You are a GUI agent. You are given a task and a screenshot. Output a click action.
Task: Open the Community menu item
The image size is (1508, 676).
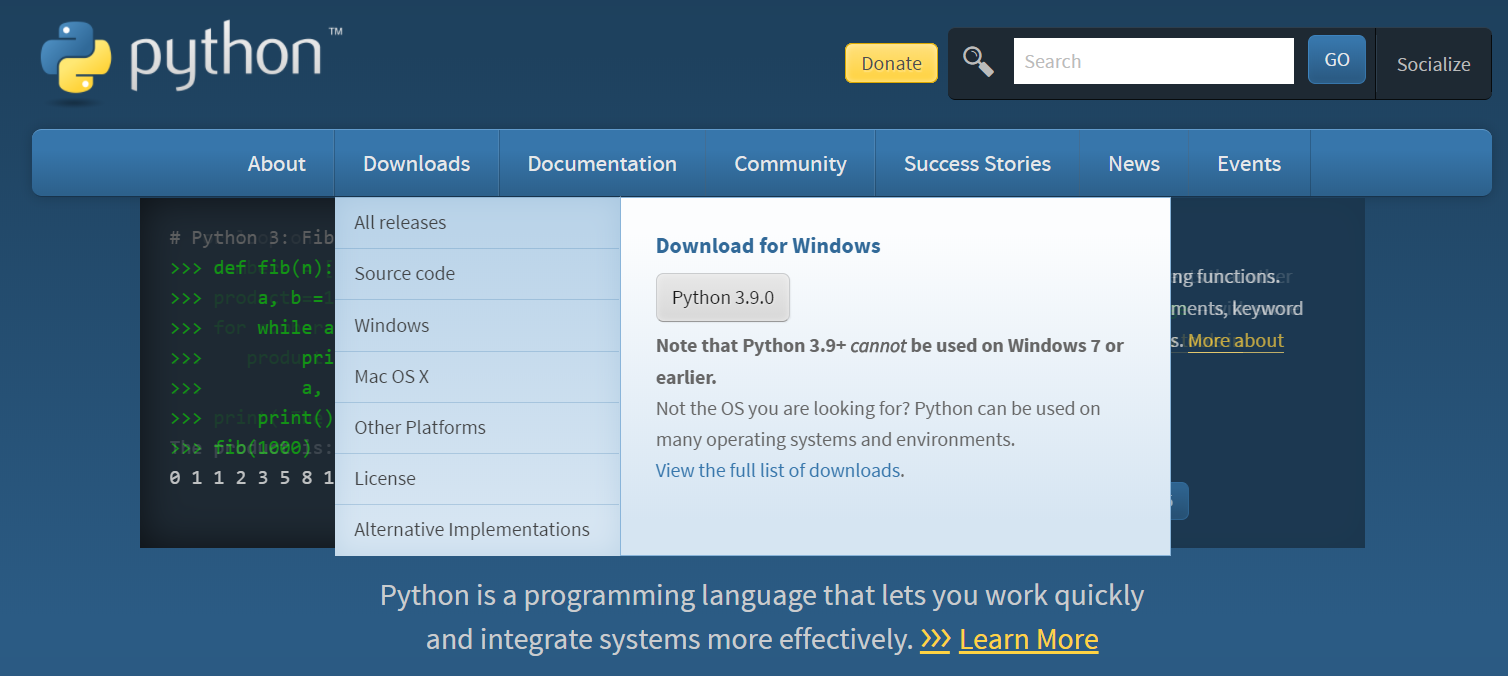pyautogui.click(x=790, y=163)
